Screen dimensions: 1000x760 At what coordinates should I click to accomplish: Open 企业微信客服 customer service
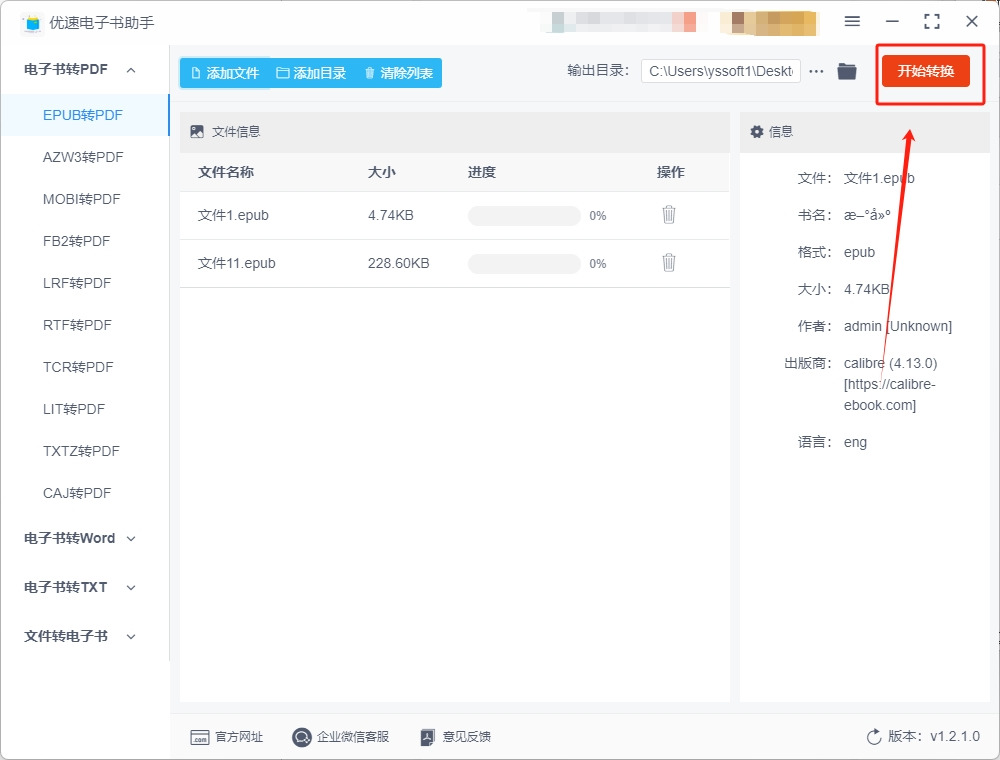click(x=340, y=737)
